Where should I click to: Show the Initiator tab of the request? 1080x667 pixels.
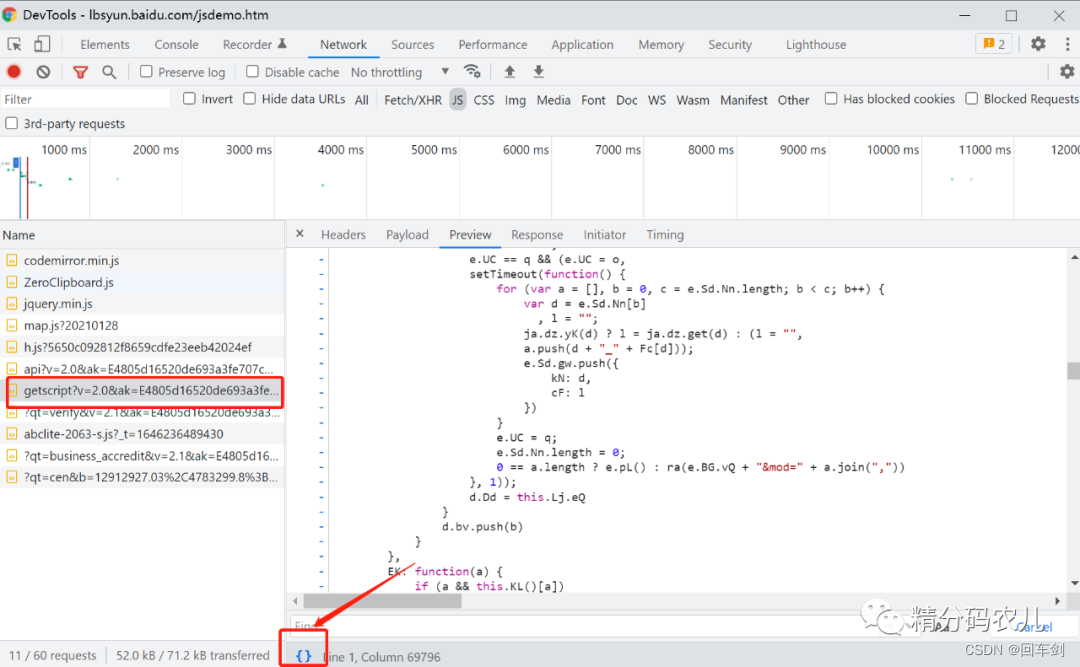(x=605, y=235)
